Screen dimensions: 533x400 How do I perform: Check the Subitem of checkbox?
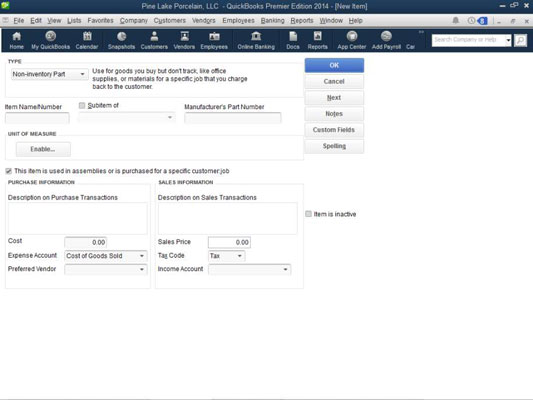(x=82, y=106)
